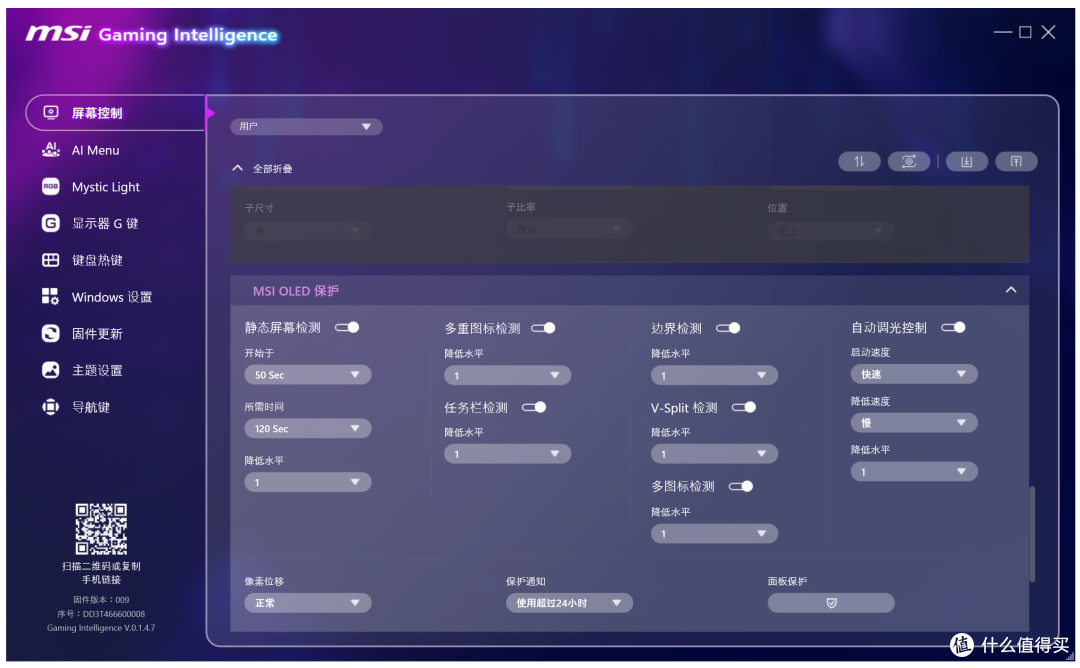Image resolution: width=1080 pixels, height=668 pixels.
Task: Click the MSI OLED 保护 heading
Action: coord(295,291)
